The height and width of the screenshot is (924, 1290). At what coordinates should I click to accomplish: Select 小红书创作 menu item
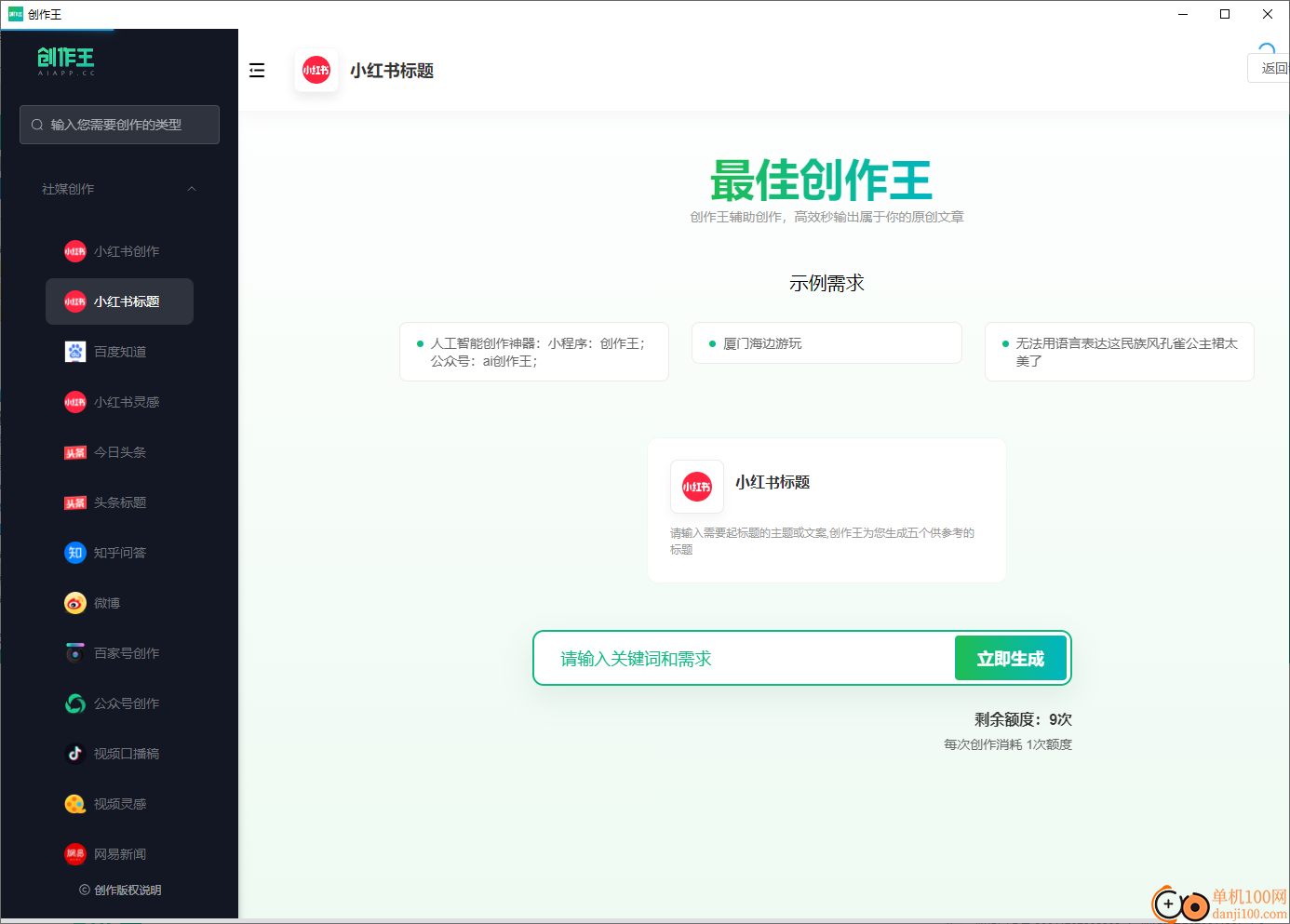pos(119,251)
